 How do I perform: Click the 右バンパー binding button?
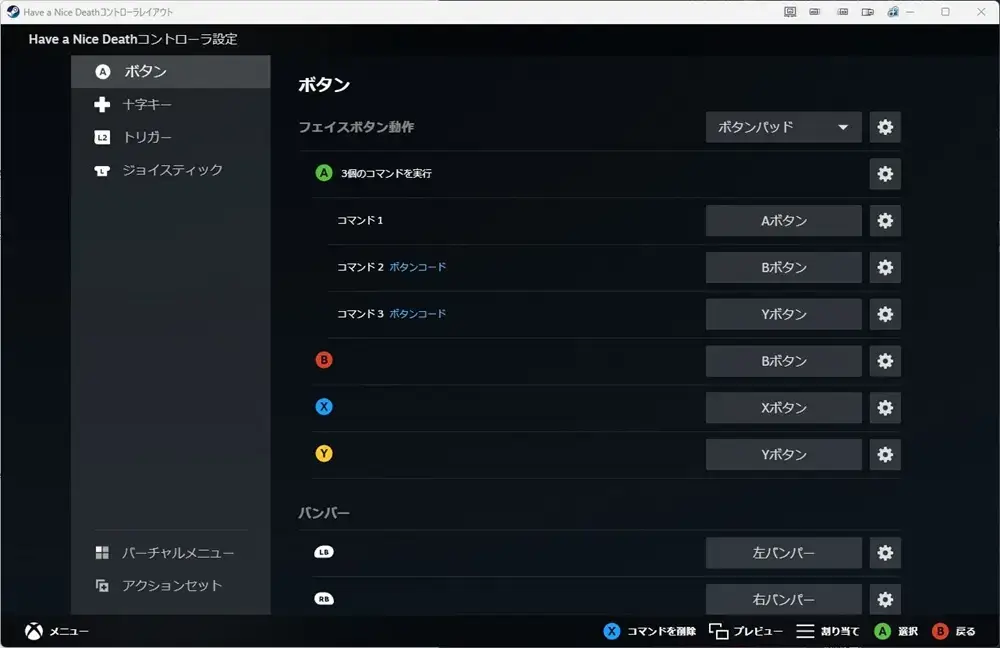point(783,600)
